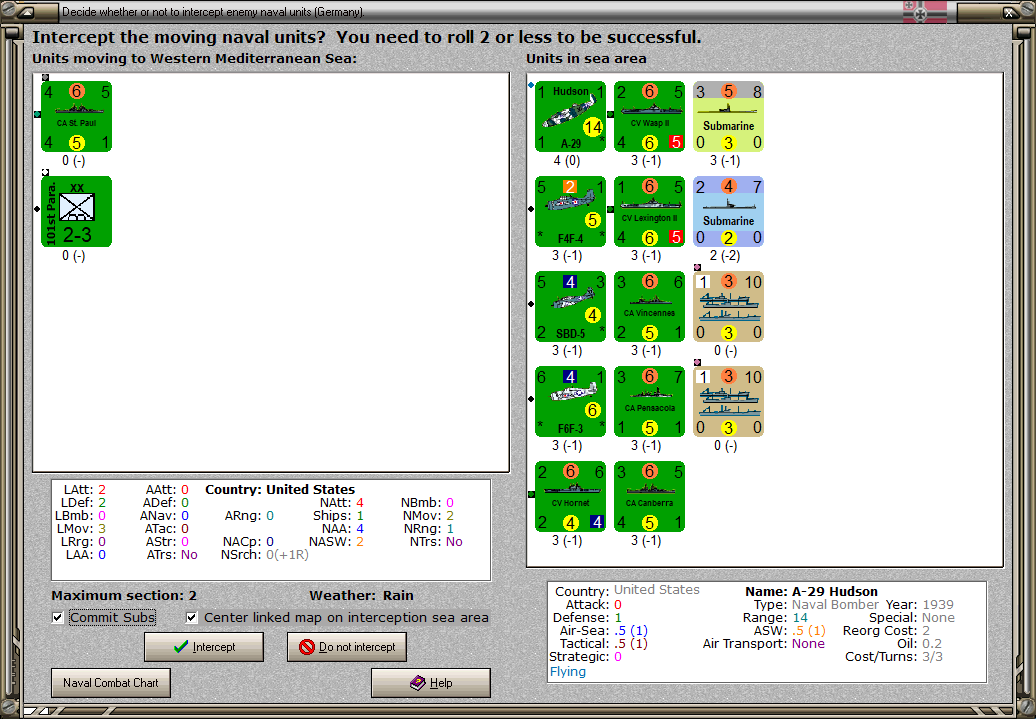Select the 101st Para. division counter
The height and width of the screenshot is (719, 1036).
(x=76, y=211)
